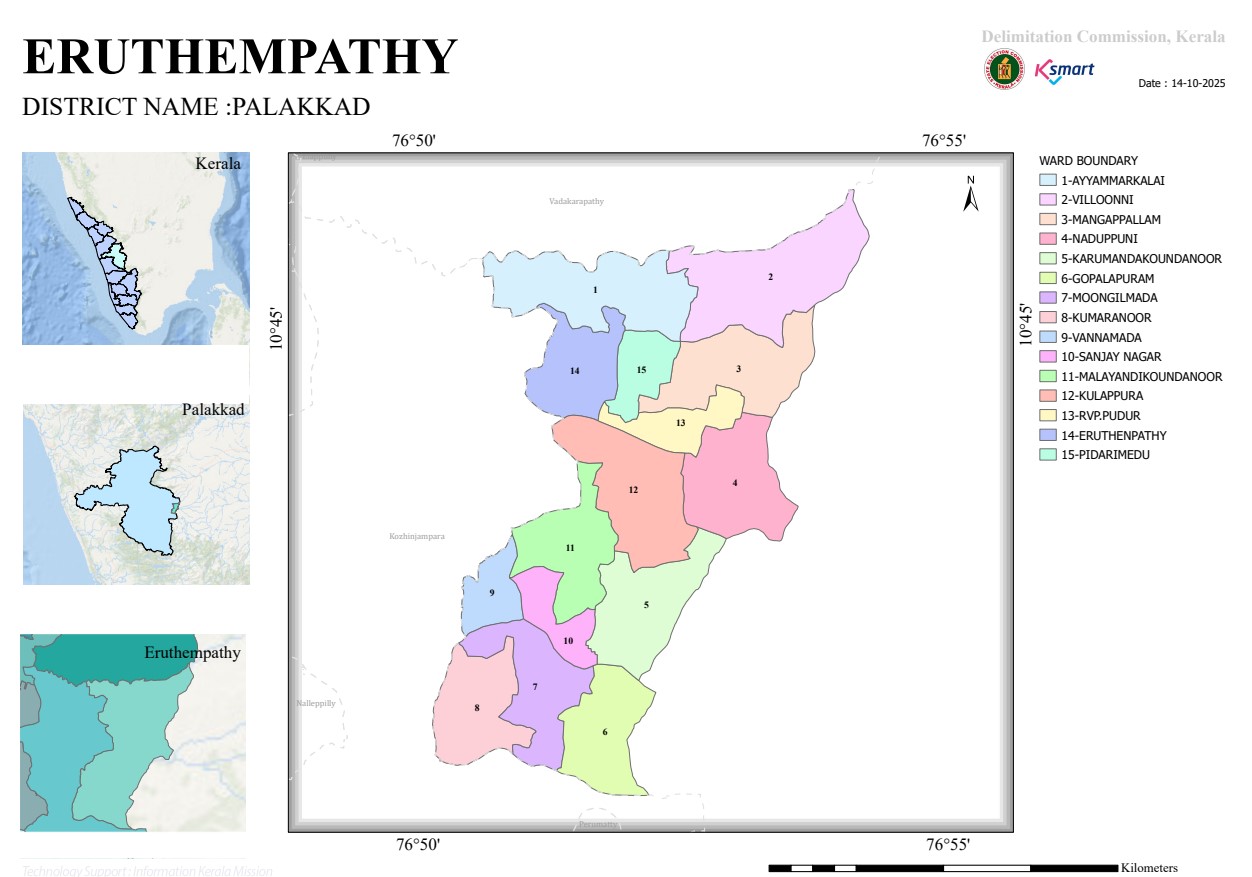Click the top 76°50' longitude label
1252x877 pixels.
(x=414, y=141)
